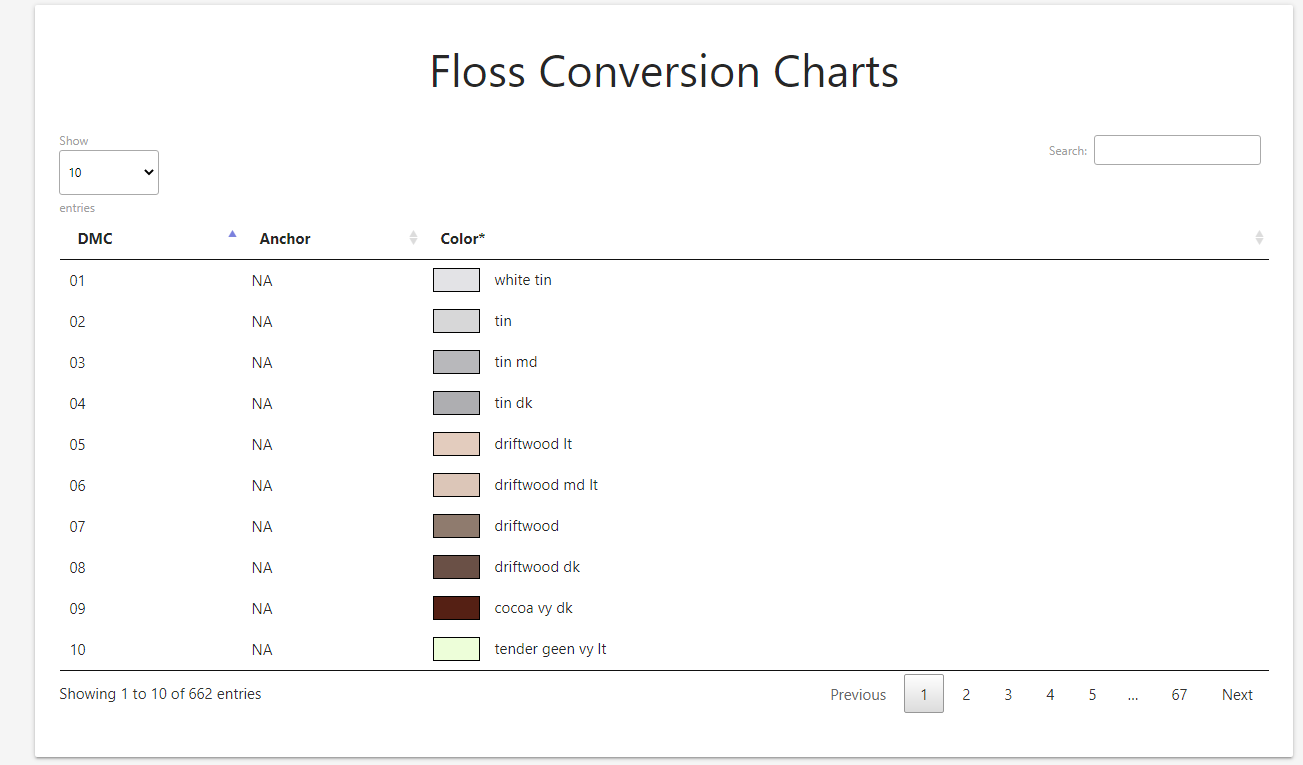Toggle the ascending sort arrow on DMC column
This screenshot has width=1303, height=765.
(x=232, y=233)
